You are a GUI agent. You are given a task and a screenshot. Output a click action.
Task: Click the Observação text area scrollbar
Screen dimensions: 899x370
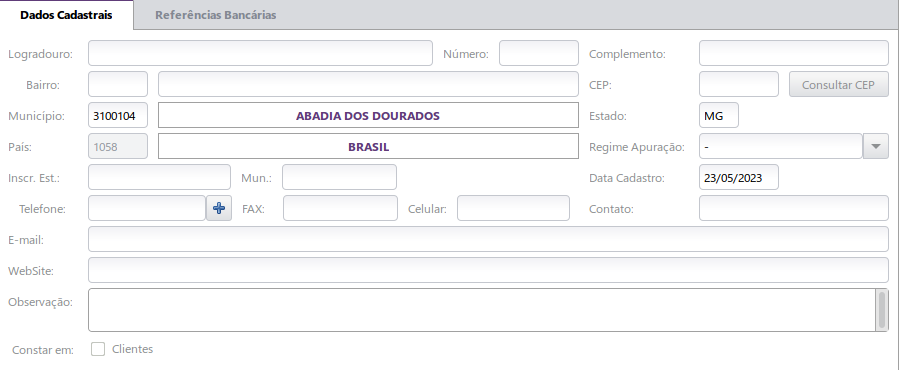pyautogui.click(x=882, y=310)
